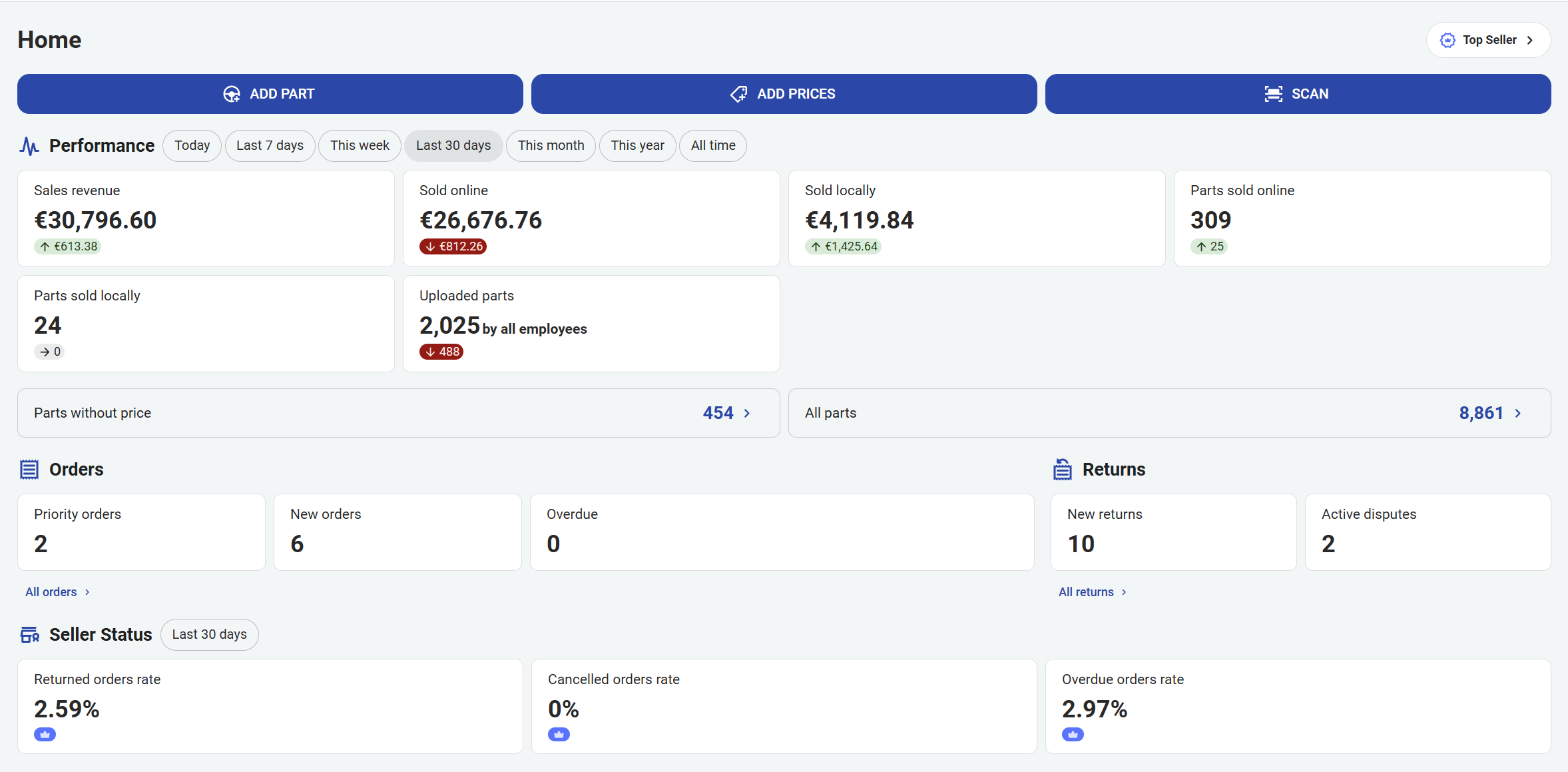The image size is (1568, 772).
Task: Switch performance range to This week
Action: tap(360, 146)
